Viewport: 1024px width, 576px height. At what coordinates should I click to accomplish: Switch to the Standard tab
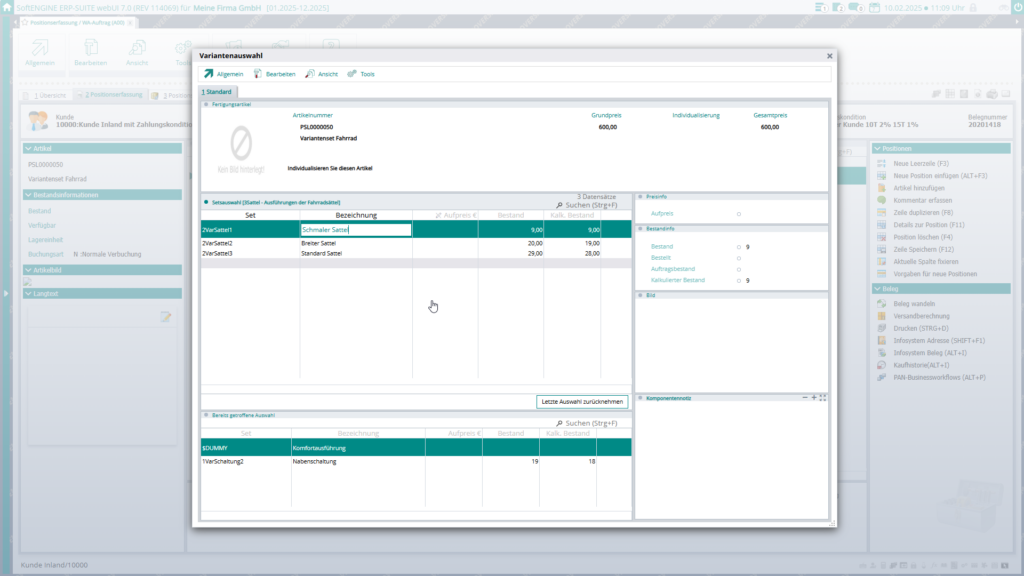point(219,89)
